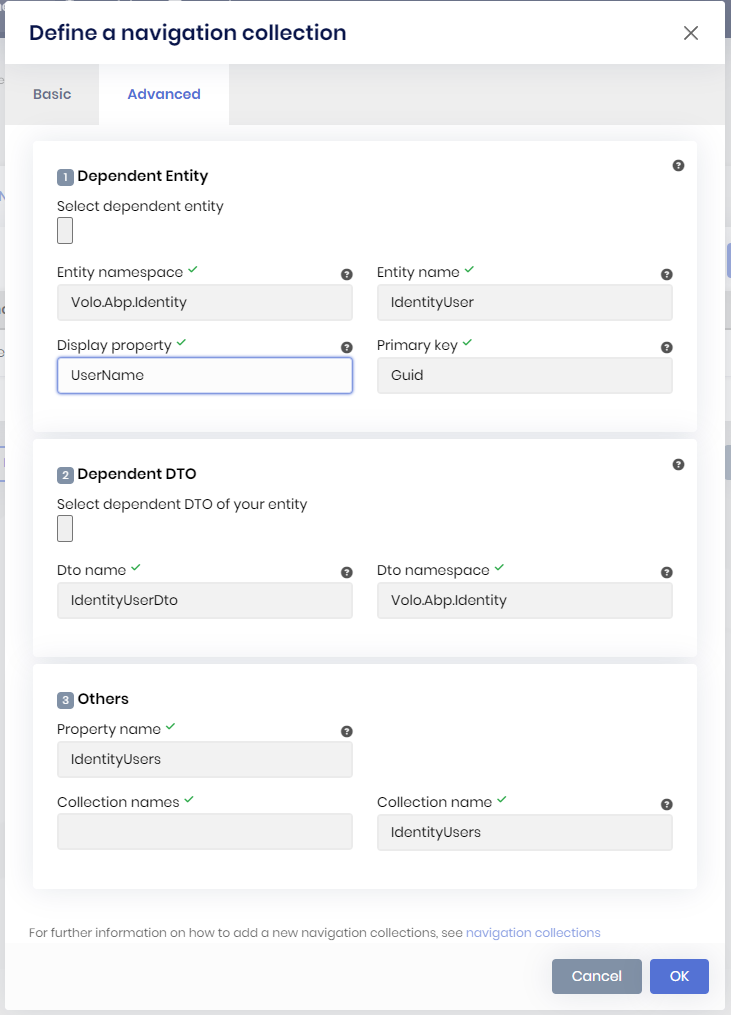
Task: Click help icon next to Entity namespace
Action: [x=347, y=274]
